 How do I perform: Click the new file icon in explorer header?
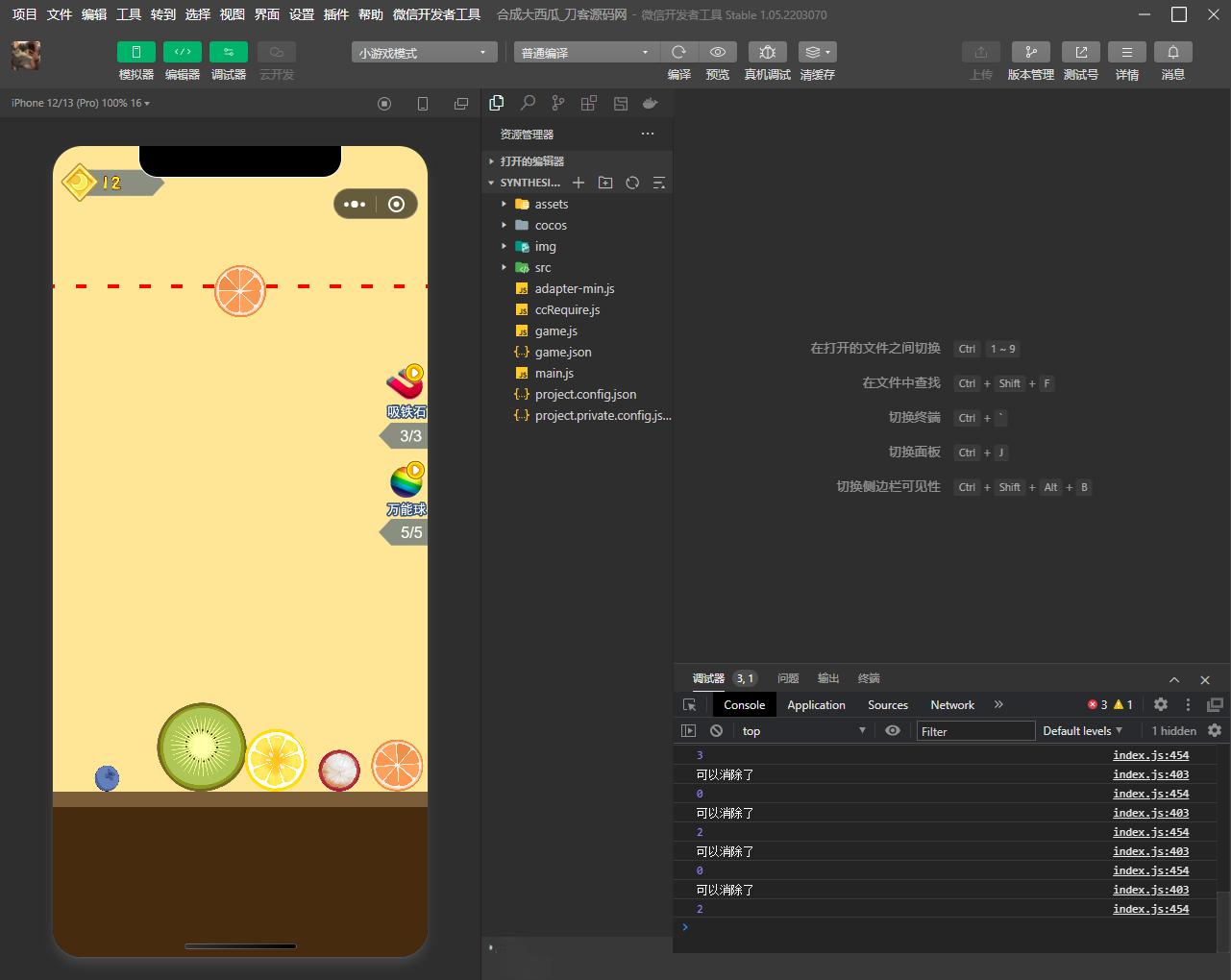click(x=579, y=183)
